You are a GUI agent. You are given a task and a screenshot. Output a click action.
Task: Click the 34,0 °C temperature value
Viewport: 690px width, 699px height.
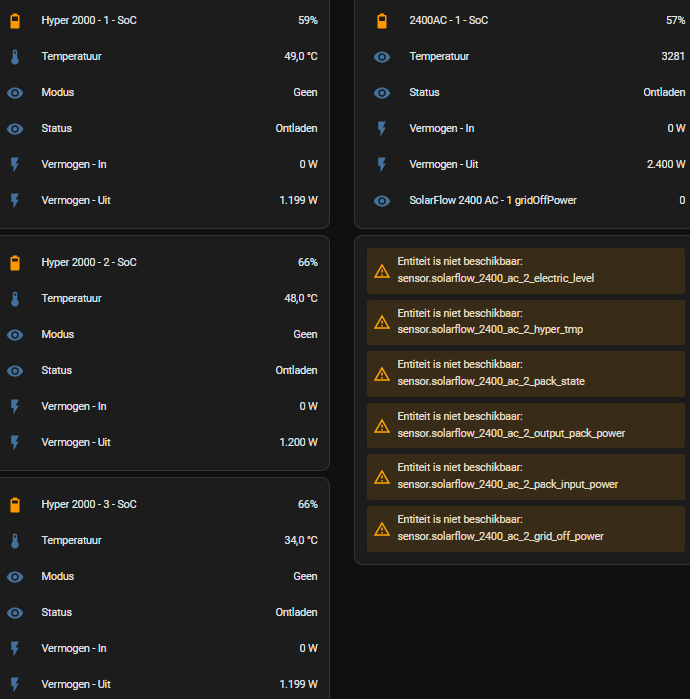[301, 541]
